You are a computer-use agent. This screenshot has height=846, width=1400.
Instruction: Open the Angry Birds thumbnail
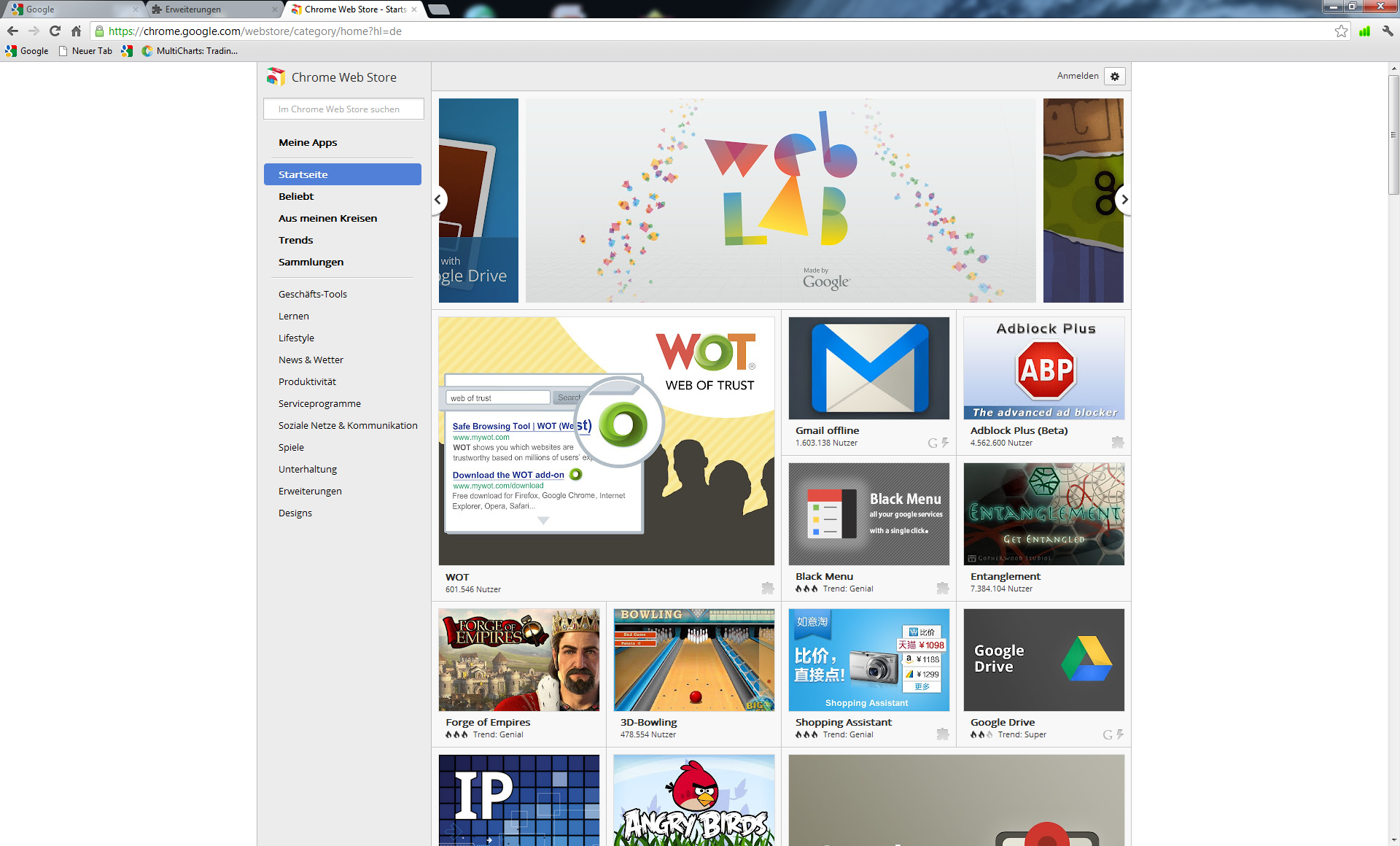point(694,800)
